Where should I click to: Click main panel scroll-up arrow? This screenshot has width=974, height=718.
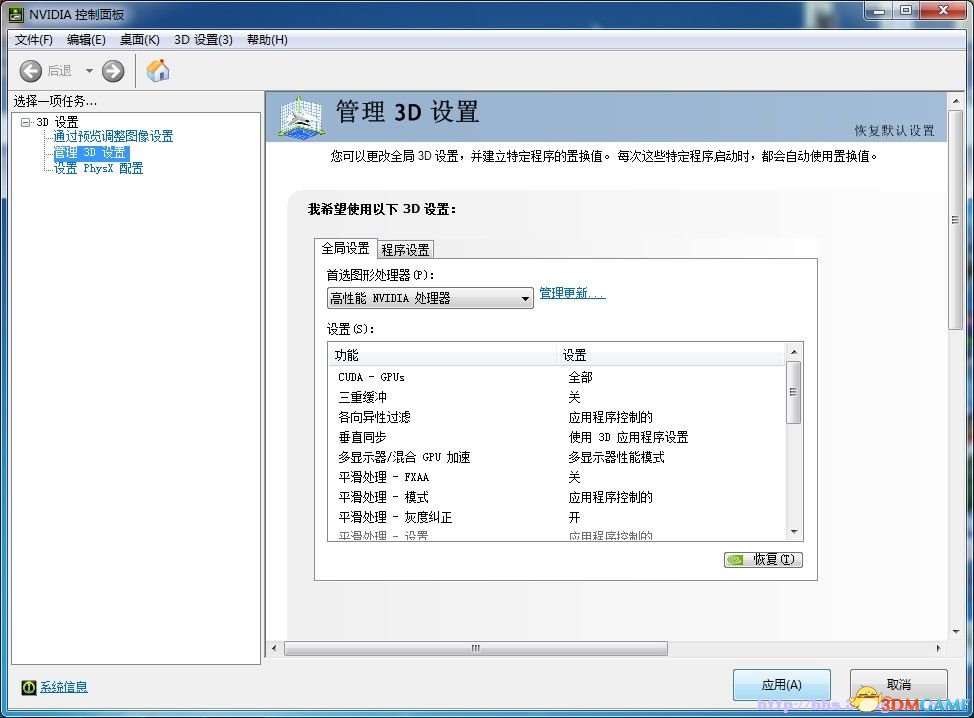click(956, 101)
